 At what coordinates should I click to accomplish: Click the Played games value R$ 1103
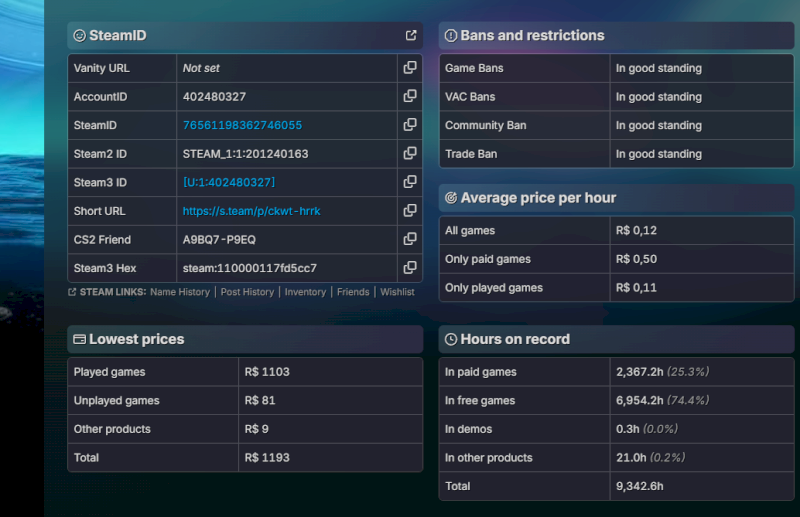[267, 372]
